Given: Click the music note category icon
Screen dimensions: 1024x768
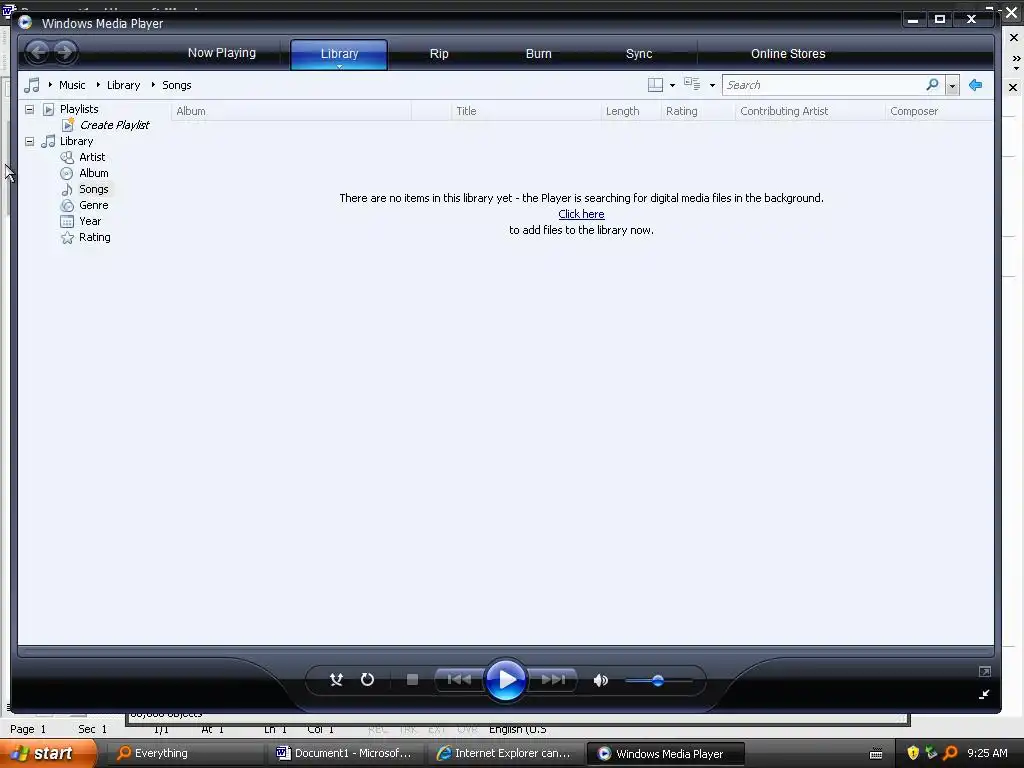Looking at the screenshot, I should [31, 85].
